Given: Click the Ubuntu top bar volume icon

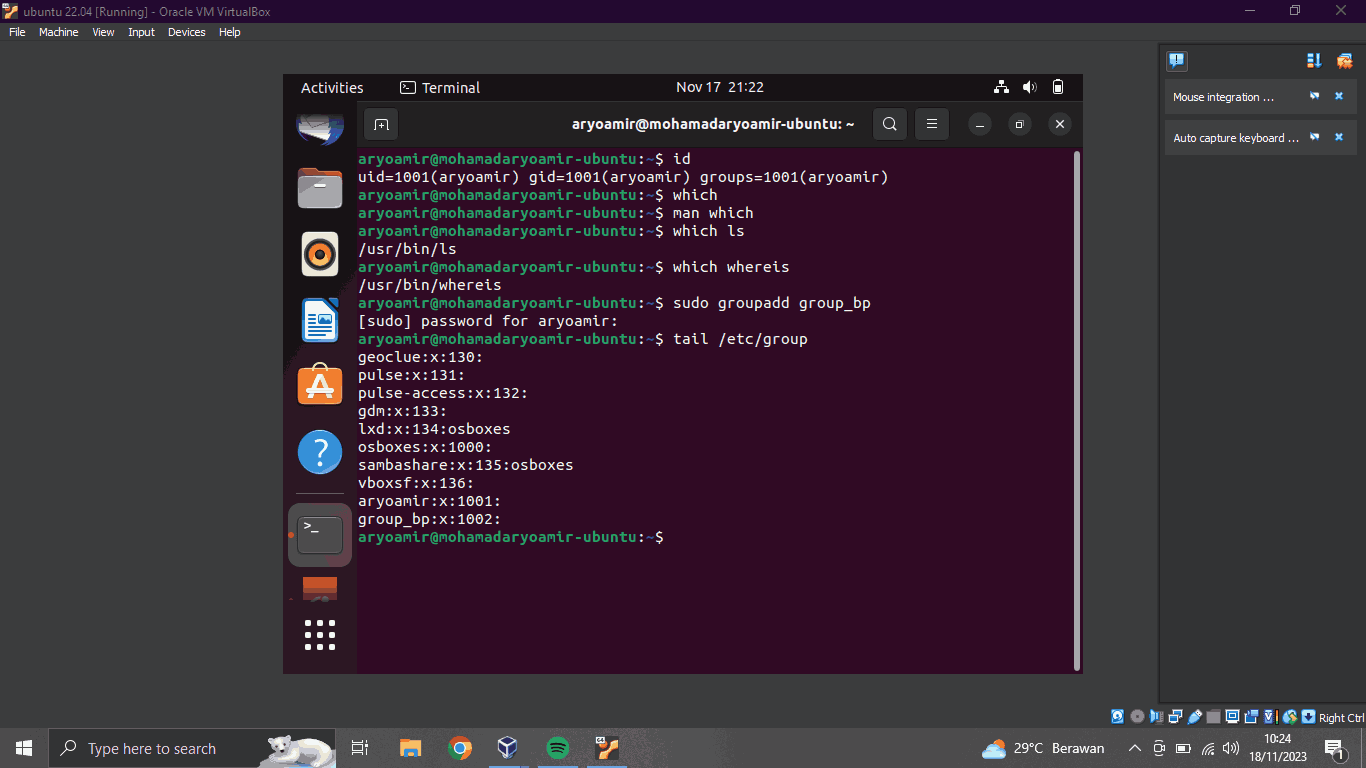Looking at the screenshot, I should click(x=1030, y=87).
